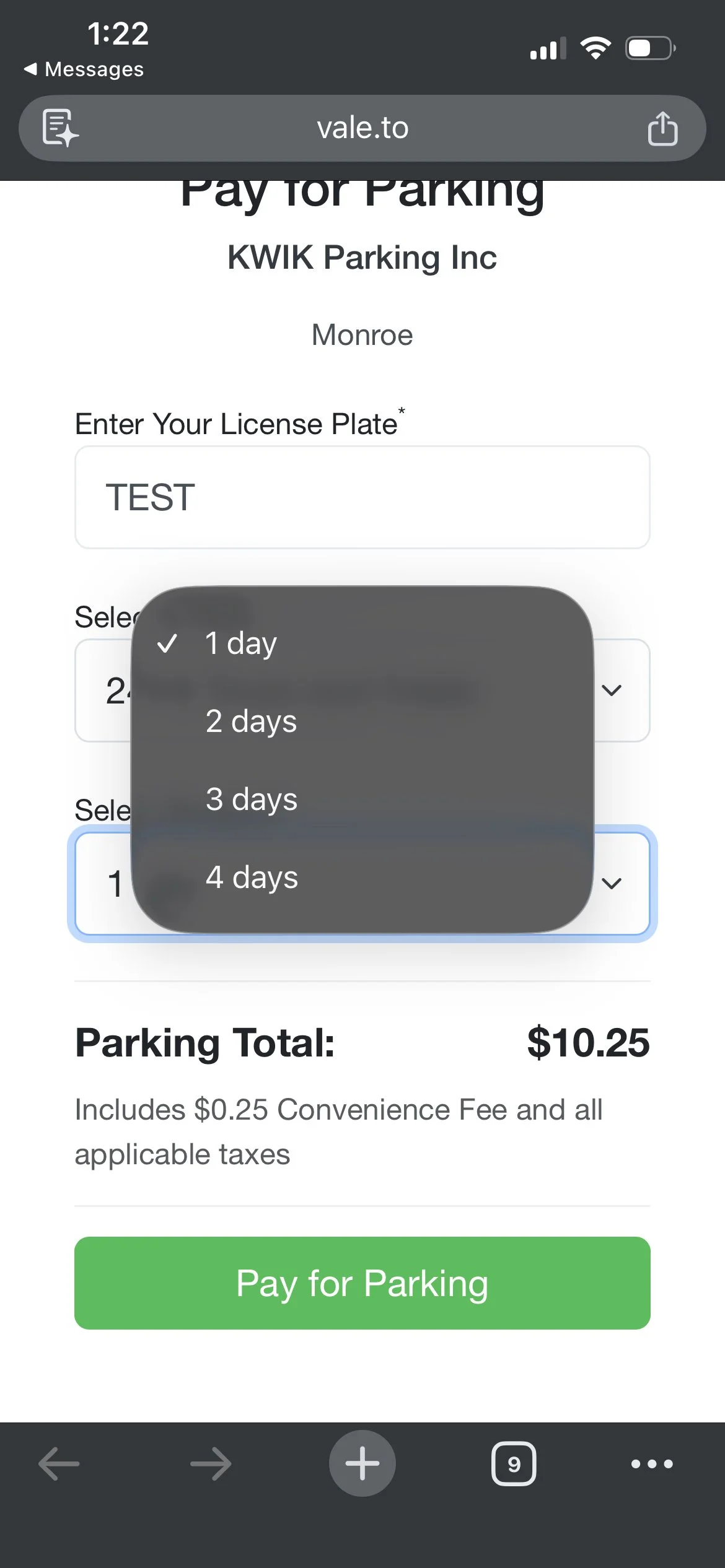The width and height of the screenshot is (725, 1568).
Task: Choose "4 days" from the dropdown list
Action: [x=252, y=878]
